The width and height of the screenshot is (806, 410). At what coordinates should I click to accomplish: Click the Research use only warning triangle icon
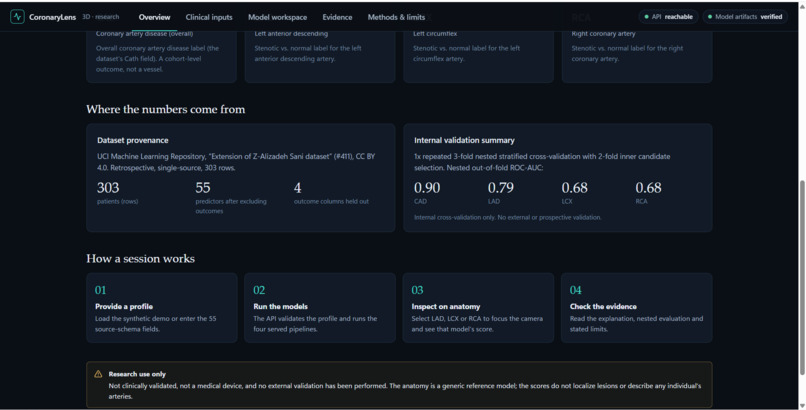98,374
